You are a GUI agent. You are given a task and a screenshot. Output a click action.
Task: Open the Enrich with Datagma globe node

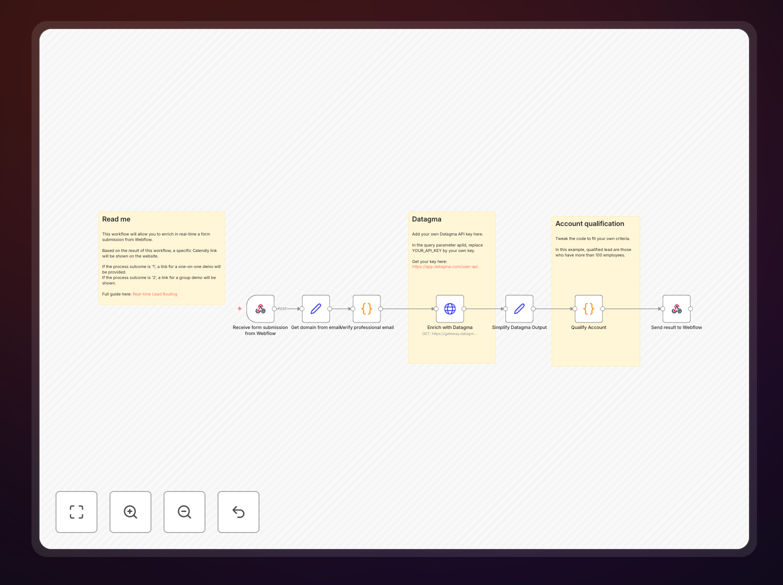point(450,309)
